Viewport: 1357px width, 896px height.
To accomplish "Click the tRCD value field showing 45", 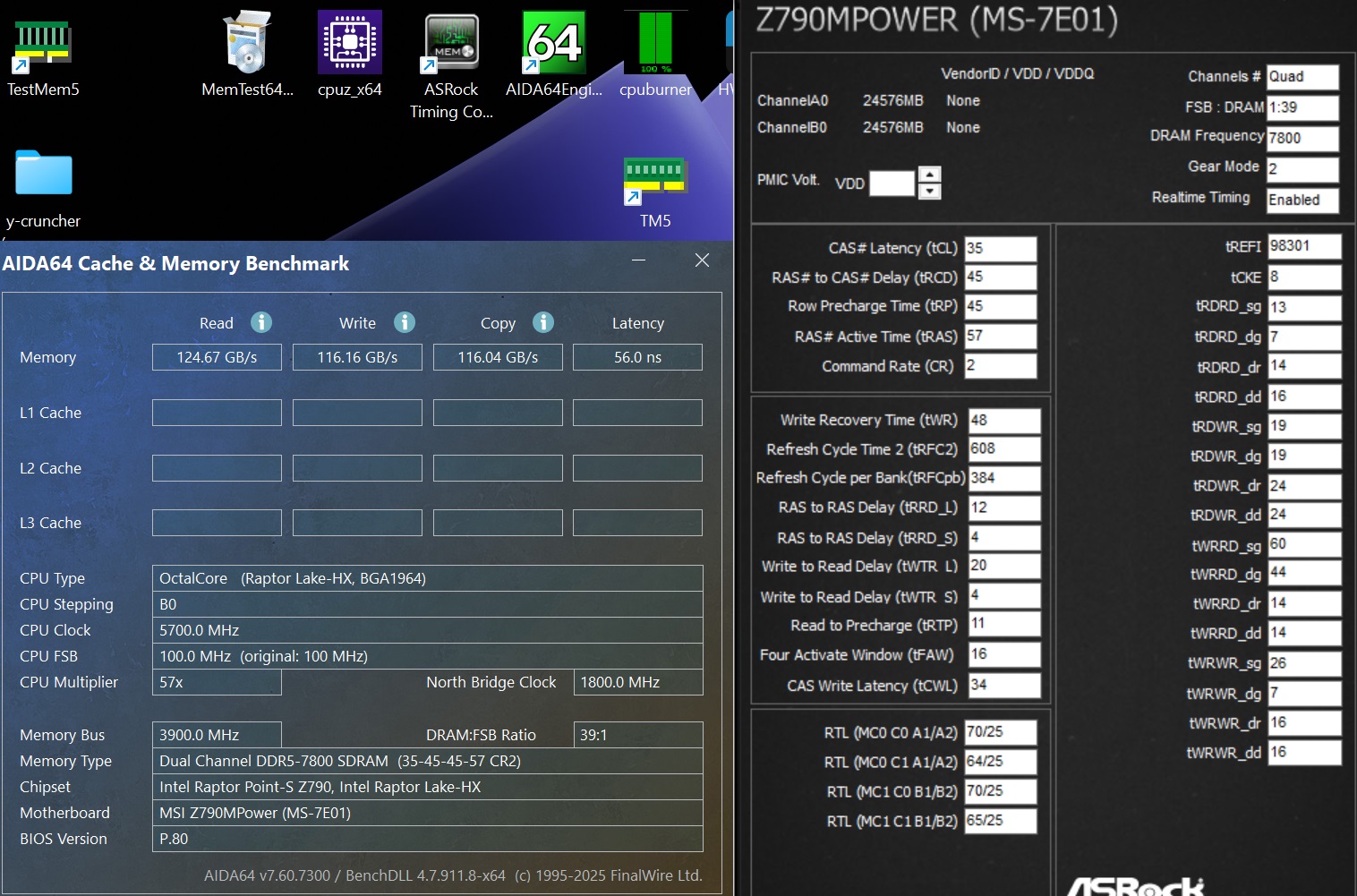I will click(x=1001, y=277).
